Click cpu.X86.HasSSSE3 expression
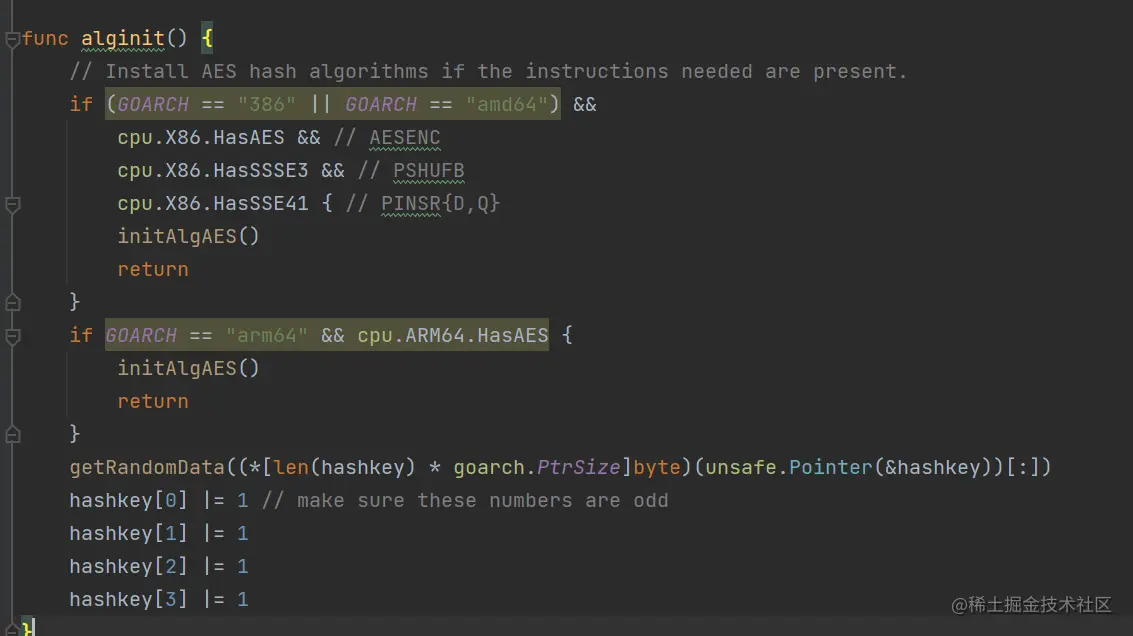Screen dimensions: 1133x636 212,171
